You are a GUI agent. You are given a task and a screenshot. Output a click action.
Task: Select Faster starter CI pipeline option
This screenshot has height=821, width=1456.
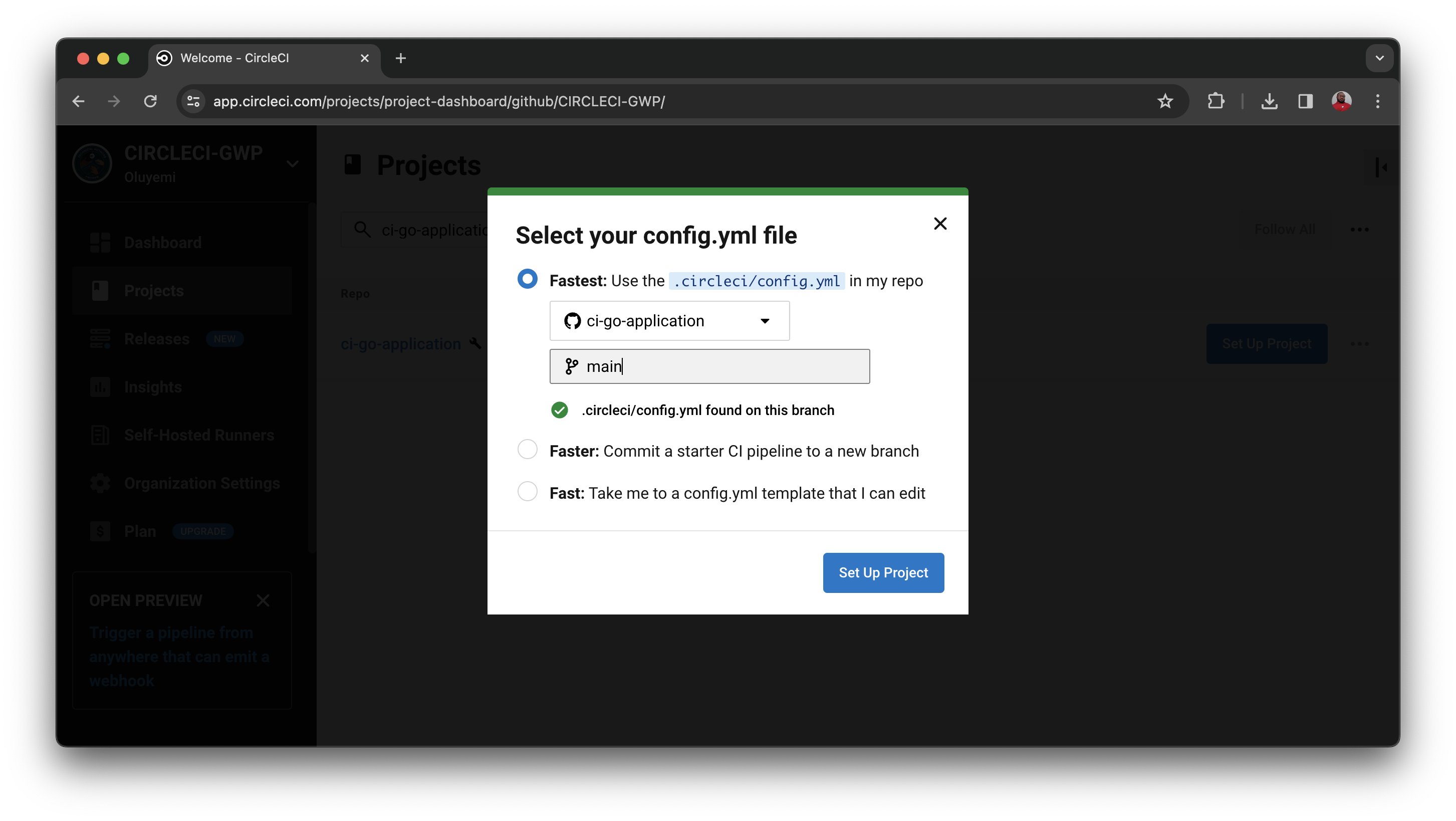pos(528,450)
